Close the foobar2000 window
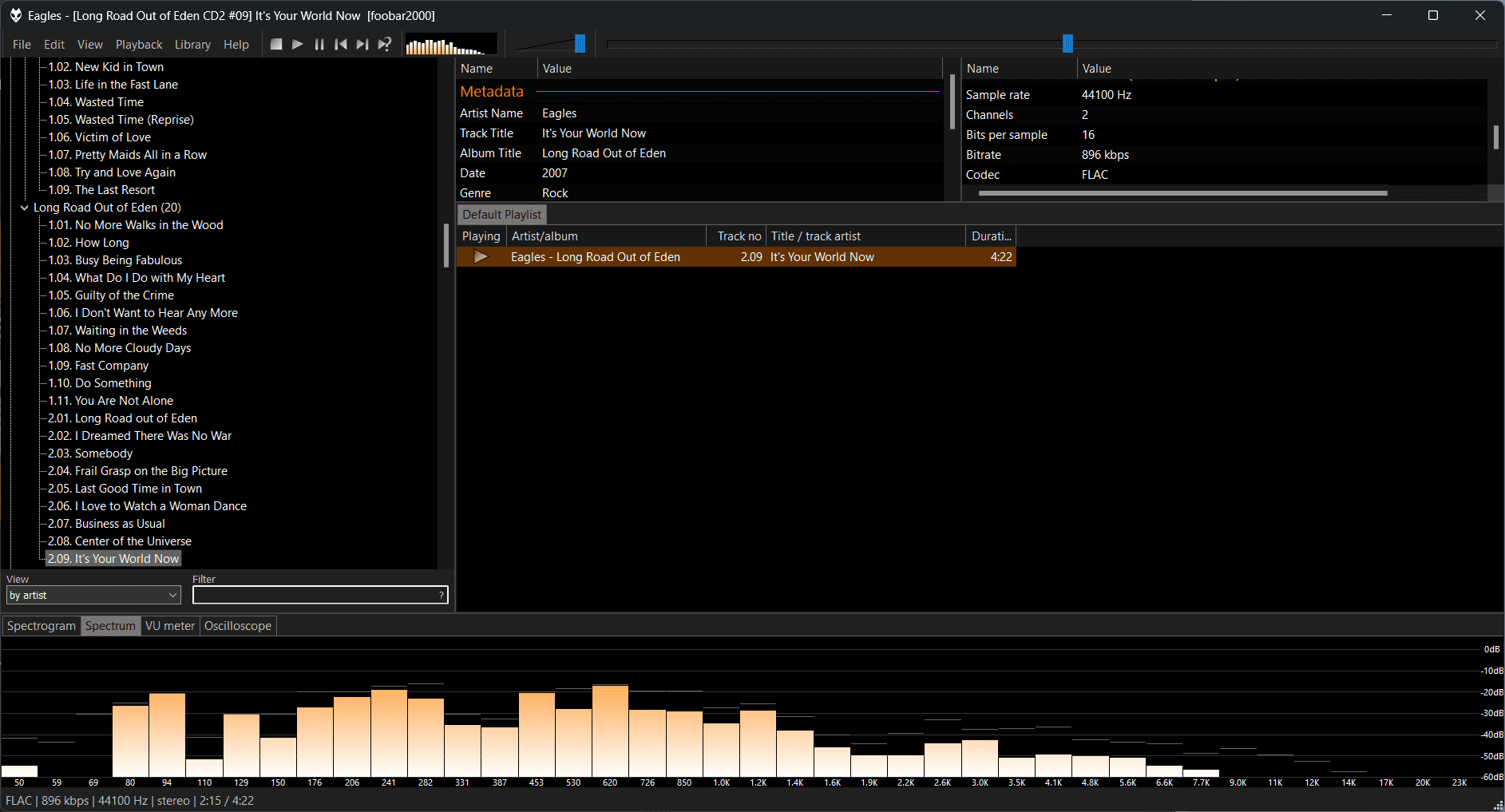The image size is (1505, 812). tap(1480, 15)
